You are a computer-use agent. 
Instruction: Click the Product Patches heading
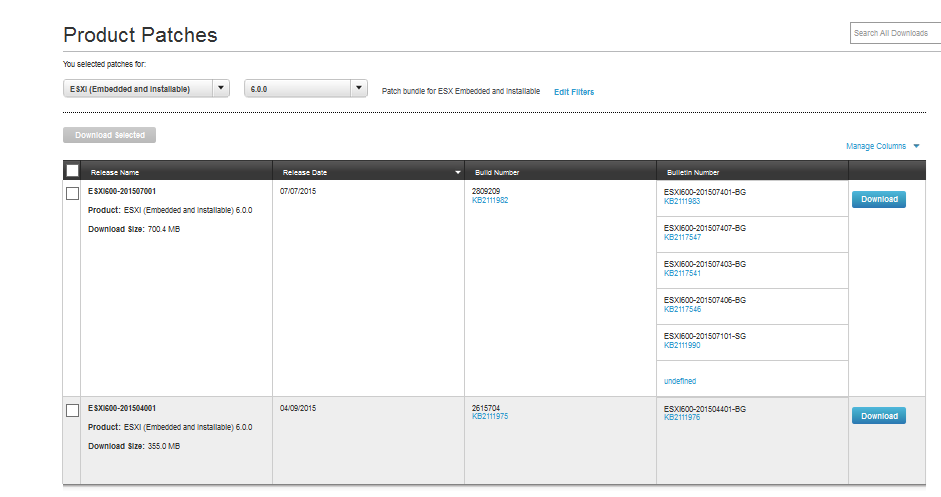click(x=140, y=35)
